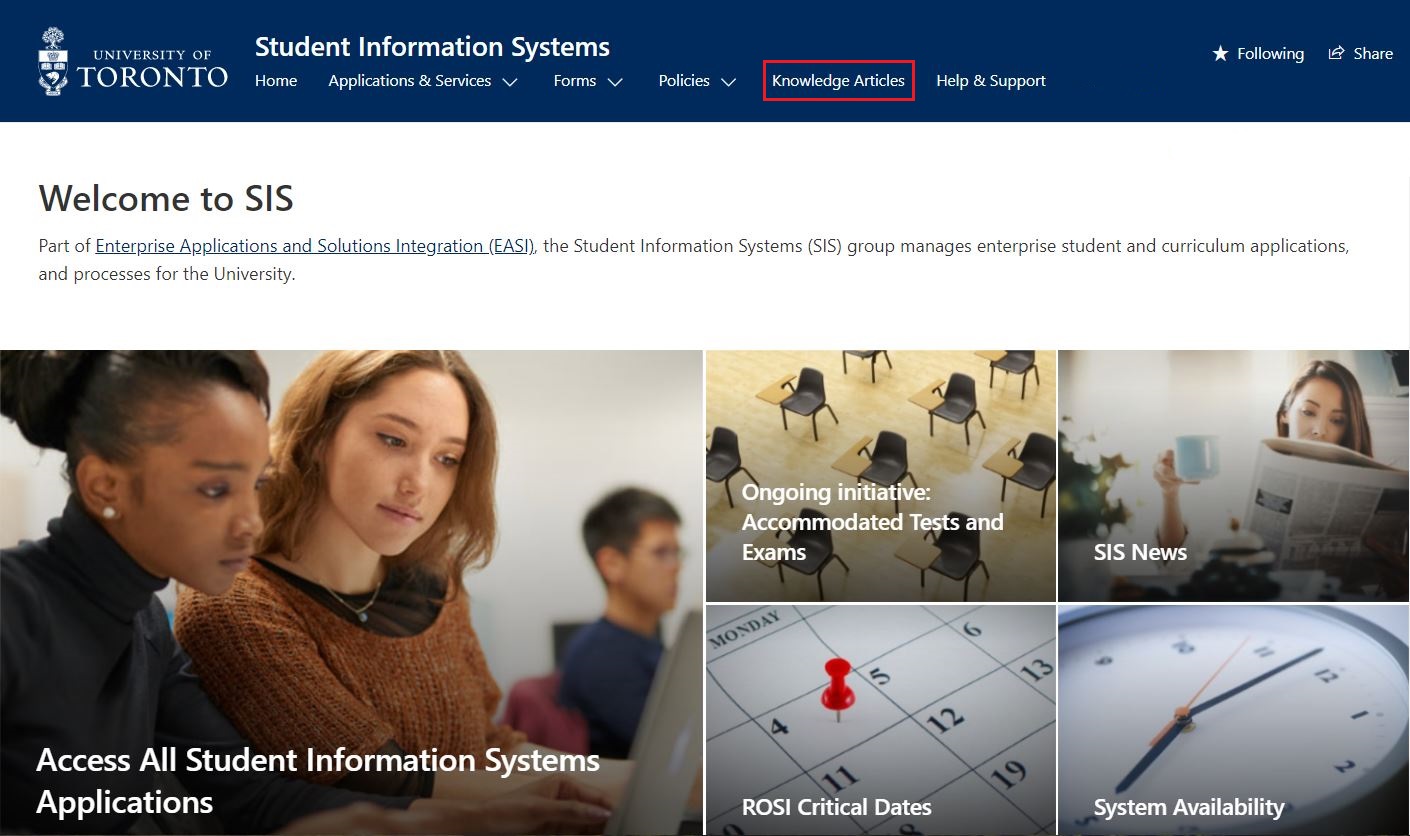Click the Share arrow icon
This screenshot has width=1410, height=836.
click(x=1336, y=53)
